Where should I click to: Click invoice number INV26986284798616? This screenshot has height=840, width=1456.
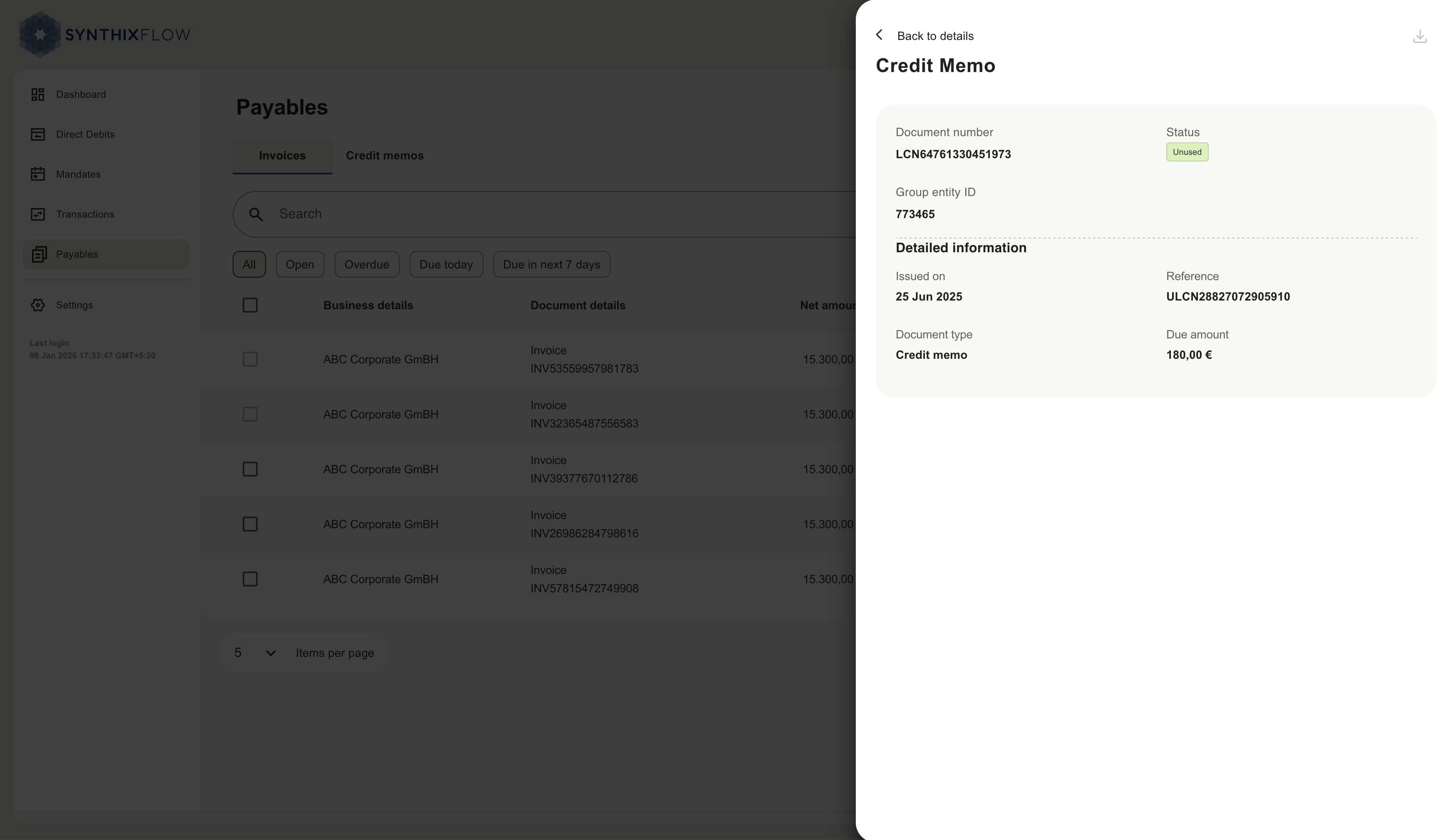coord(584,533)
